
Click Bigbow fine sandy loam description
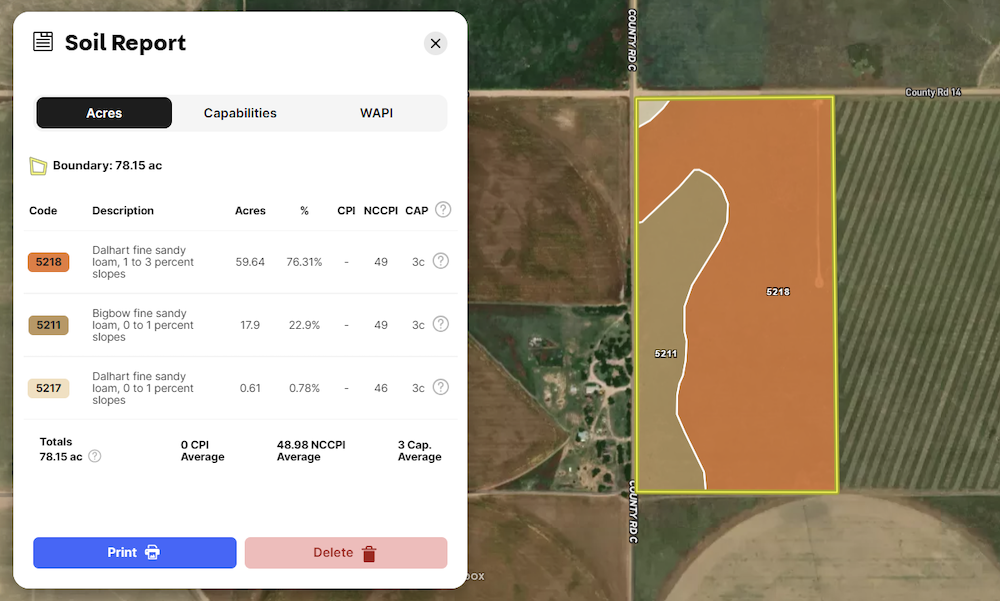point(143,325)
